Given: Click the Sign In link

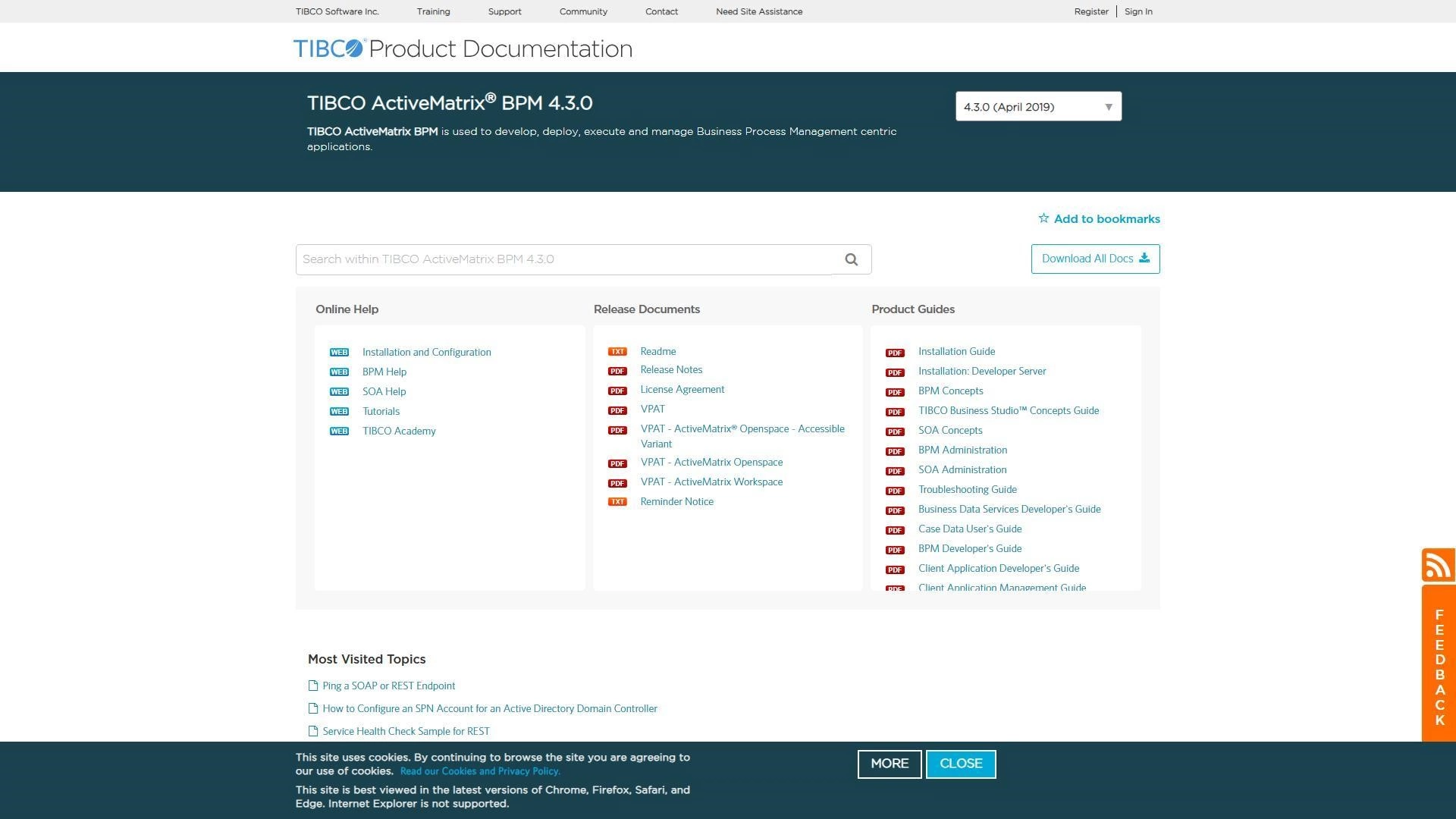Looking at the screenshot, I should click(x=1138, y=11).
